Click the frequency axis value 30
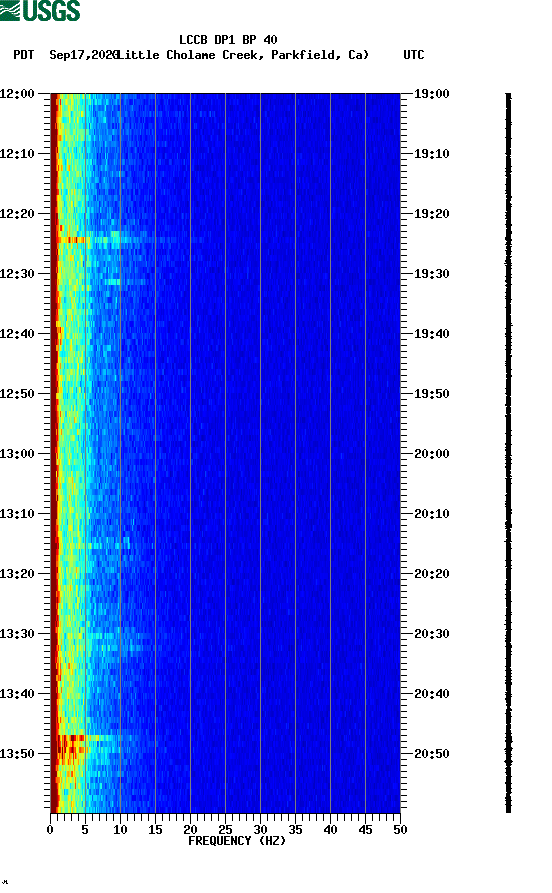The width and height of the screenshot is (552, 893). point(260,830)
